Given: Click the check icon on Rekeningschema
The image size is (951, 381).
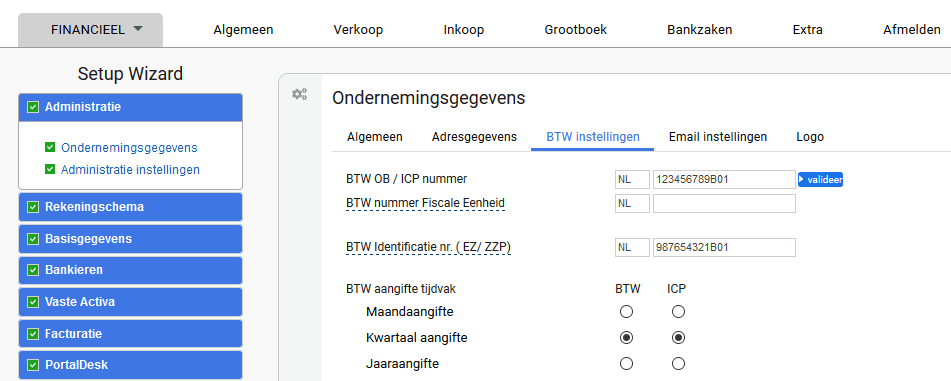Looking at the screenshot, I should pos(33,207).
